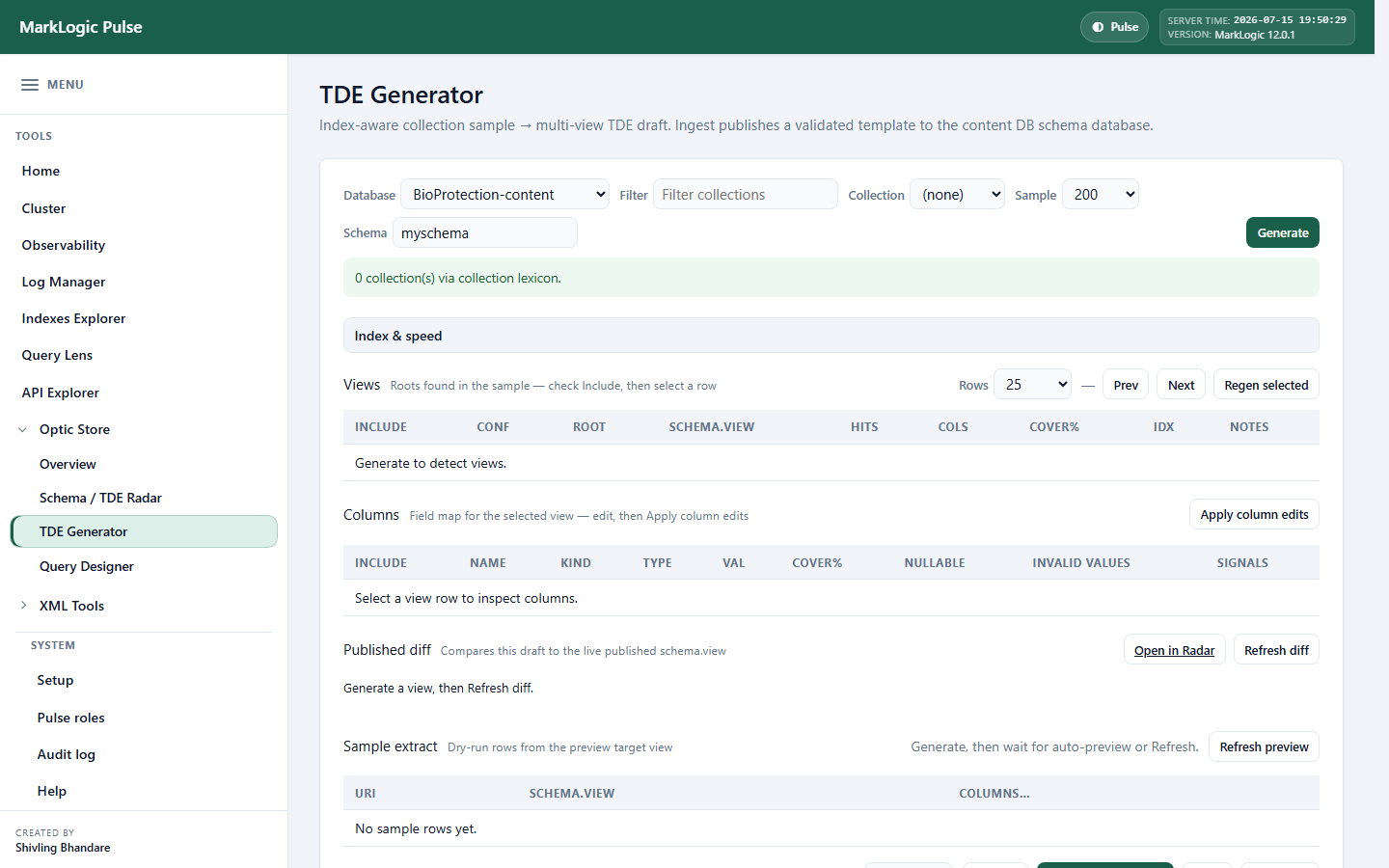The height and width of the screenshot is (868, 1389).
Task: Open Log Manager
Action: (x=64, y=282)
